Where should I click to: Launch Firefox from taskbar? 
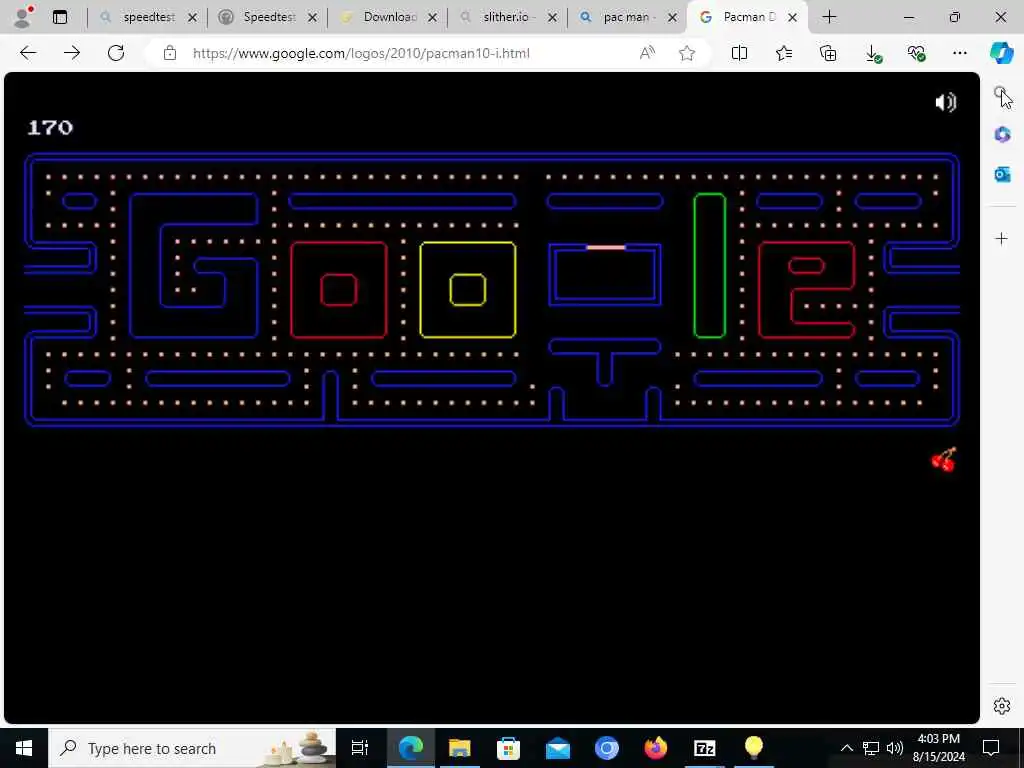(656, 748)
